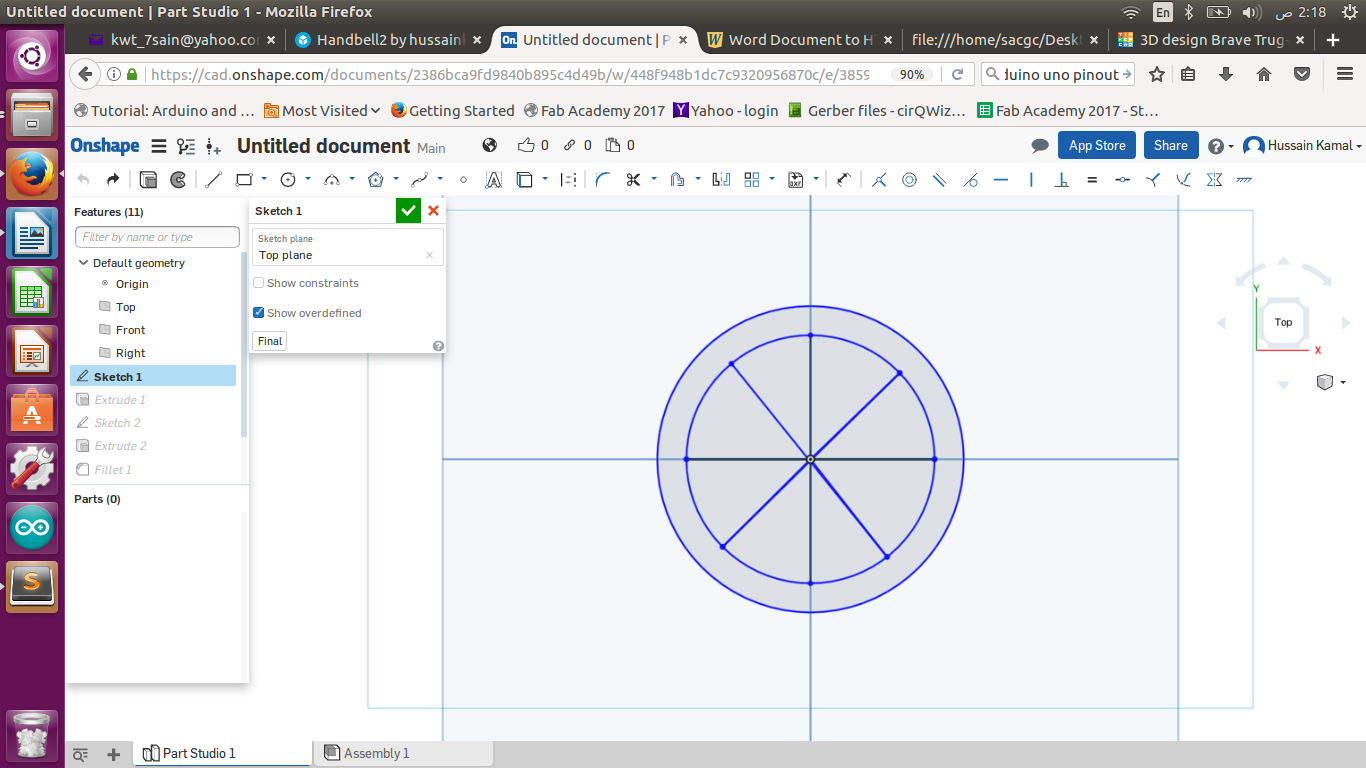
Task: Select the Corner rectangle tool
Action: pyautogui.click(x=244, y=180)
